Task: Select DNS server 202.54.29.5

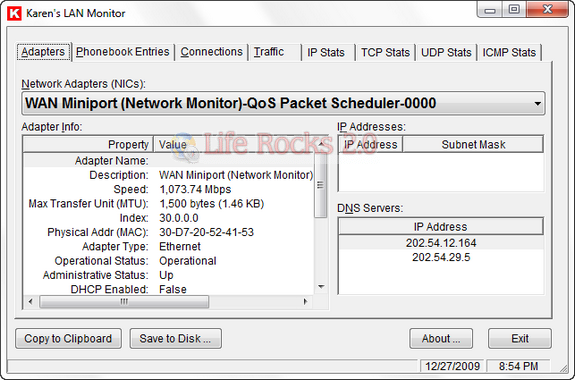Action: pyautogui.click(x=441, y=257)
